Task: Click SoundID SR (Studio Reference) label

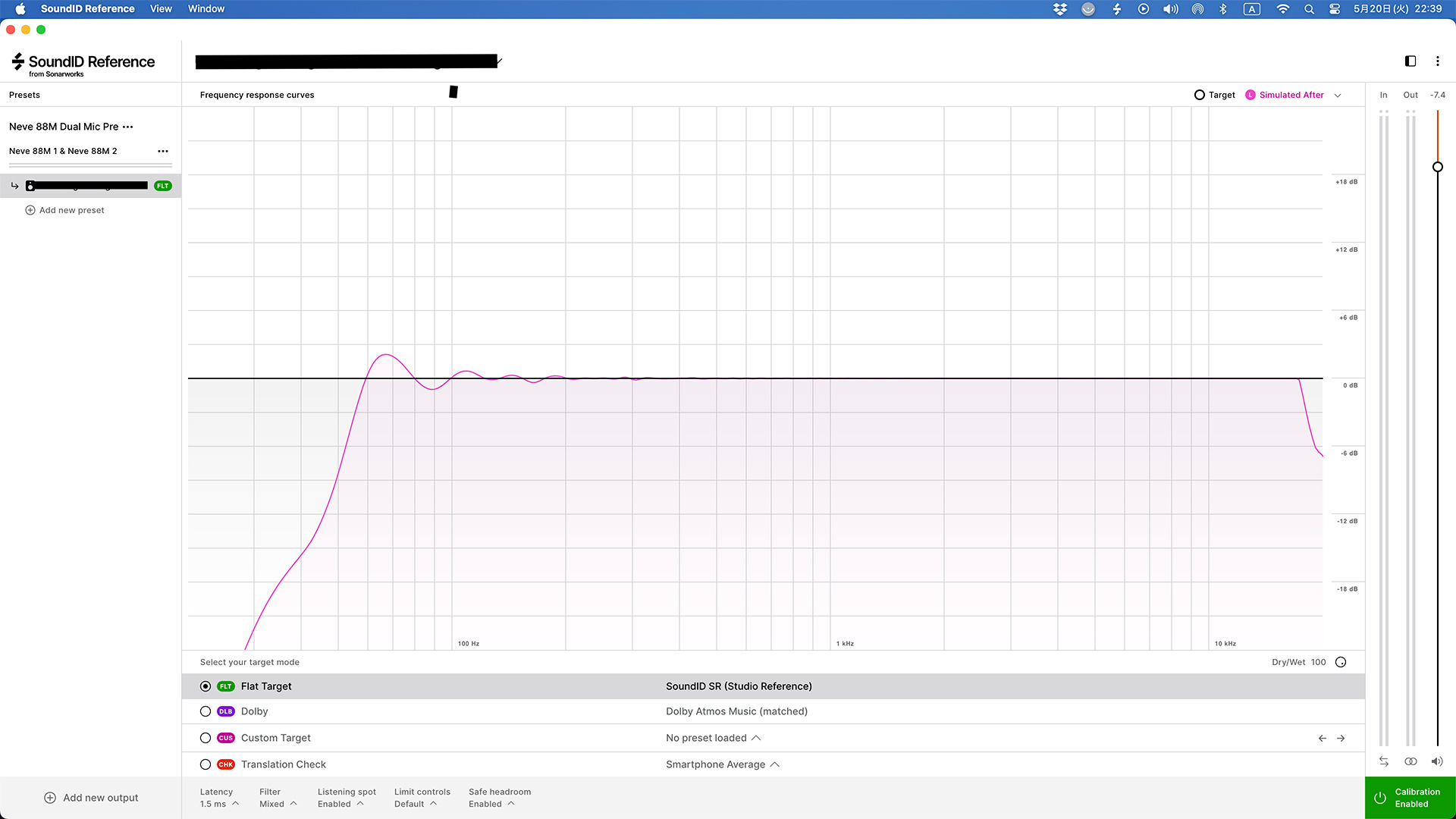Action: tap(739, 686)
